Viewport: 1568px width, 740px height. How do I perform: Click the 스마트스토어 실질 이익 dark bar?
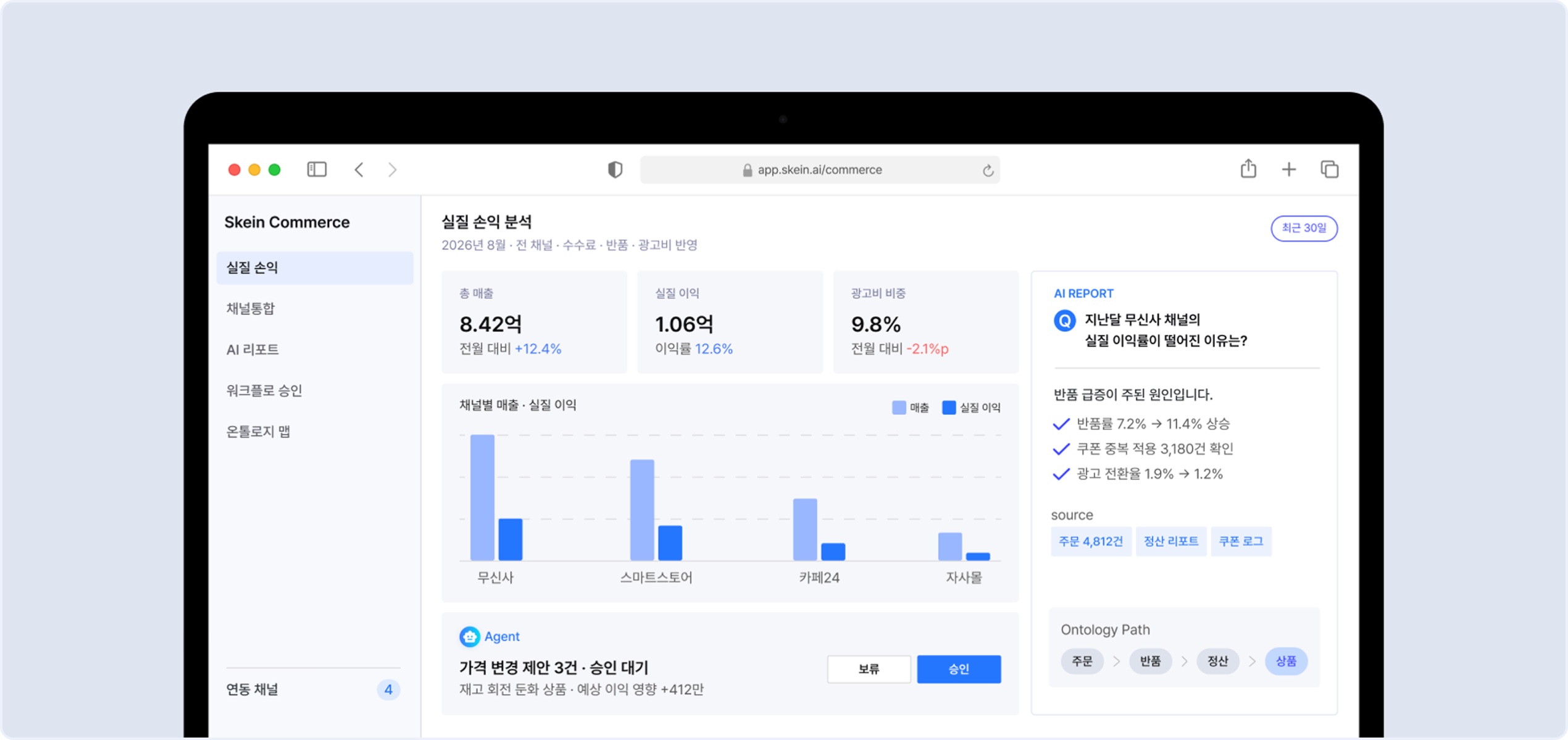pos(670,543)
